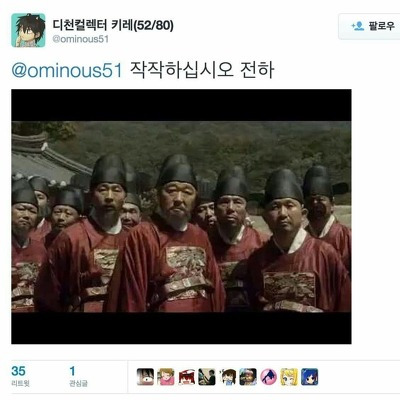Image resolution: width=400 pixels, height=400 pixels.
Task: View the 35 retweets count
Action: (18, 371)
